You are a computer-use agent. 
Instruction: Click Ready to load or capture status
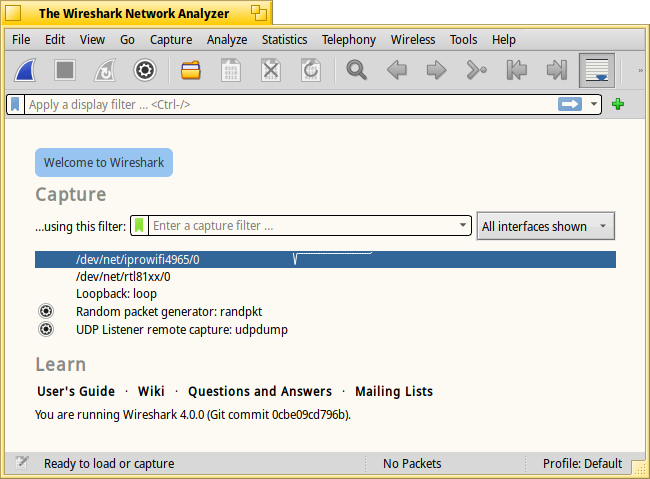[x=109, y=463]
